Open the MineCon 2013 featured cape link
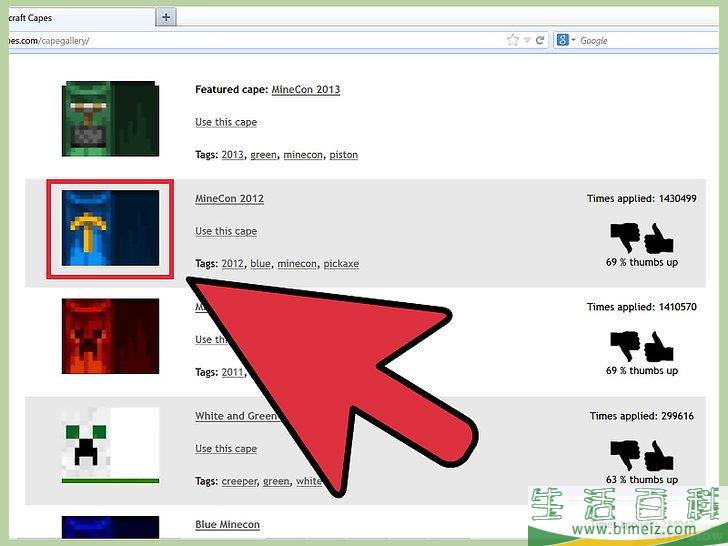The height and width of the screenshot is (546, 728). 305,90
